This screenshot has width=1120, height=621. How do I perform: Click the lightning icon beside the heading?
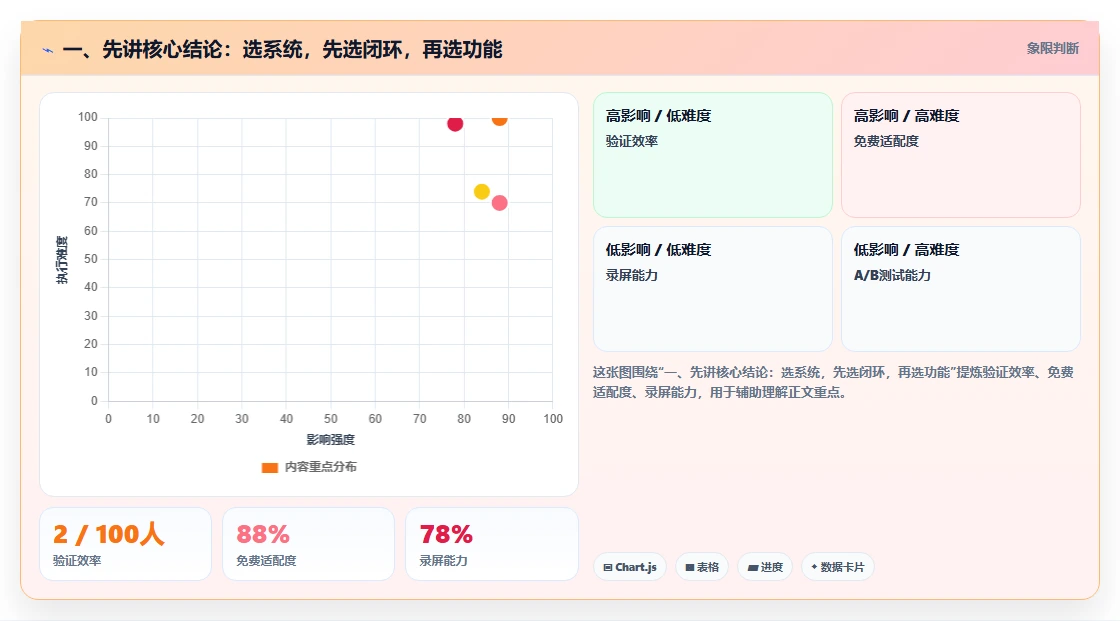[48, 50]
